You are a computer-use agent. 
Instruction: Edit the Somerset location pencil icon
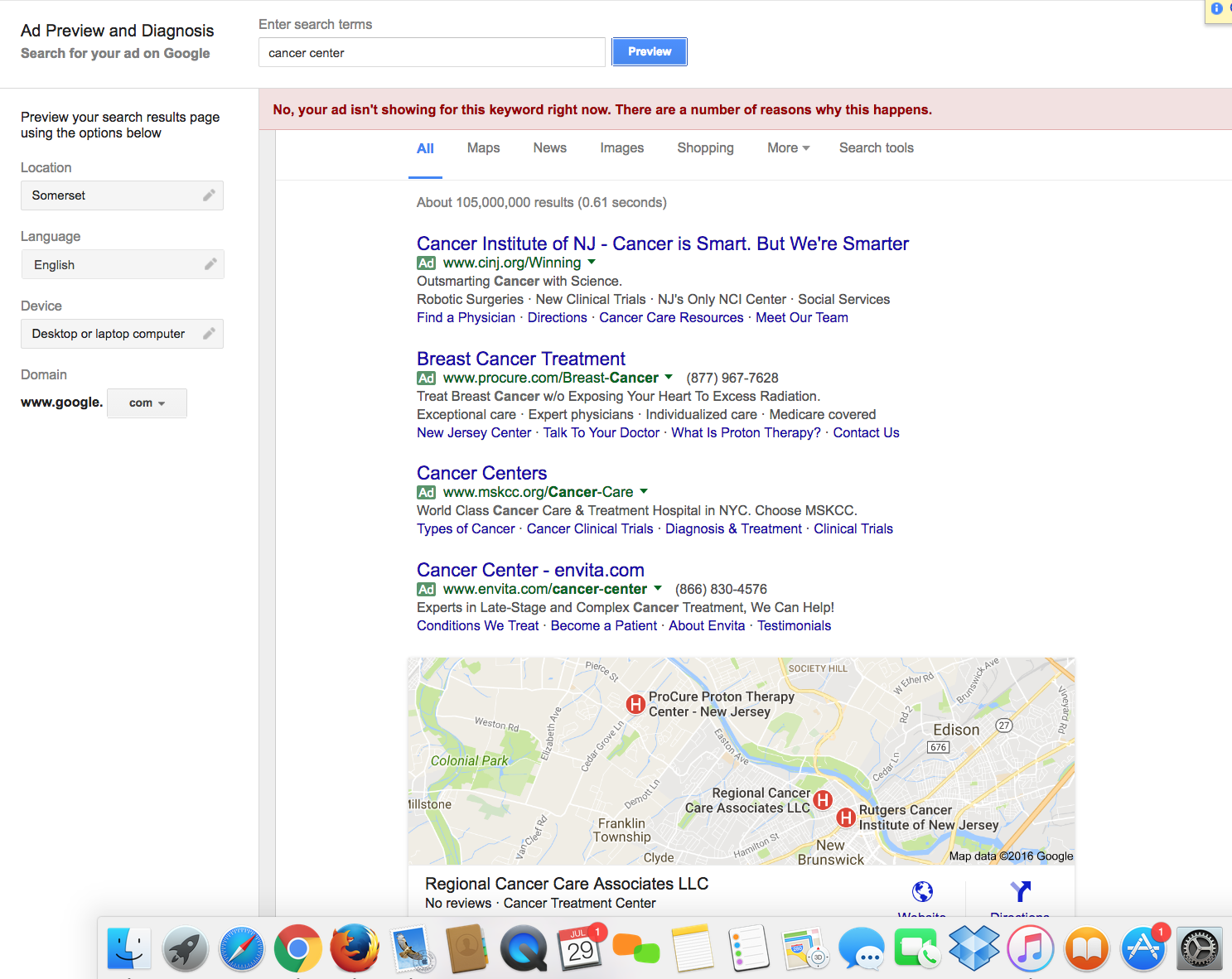point(209,195)
